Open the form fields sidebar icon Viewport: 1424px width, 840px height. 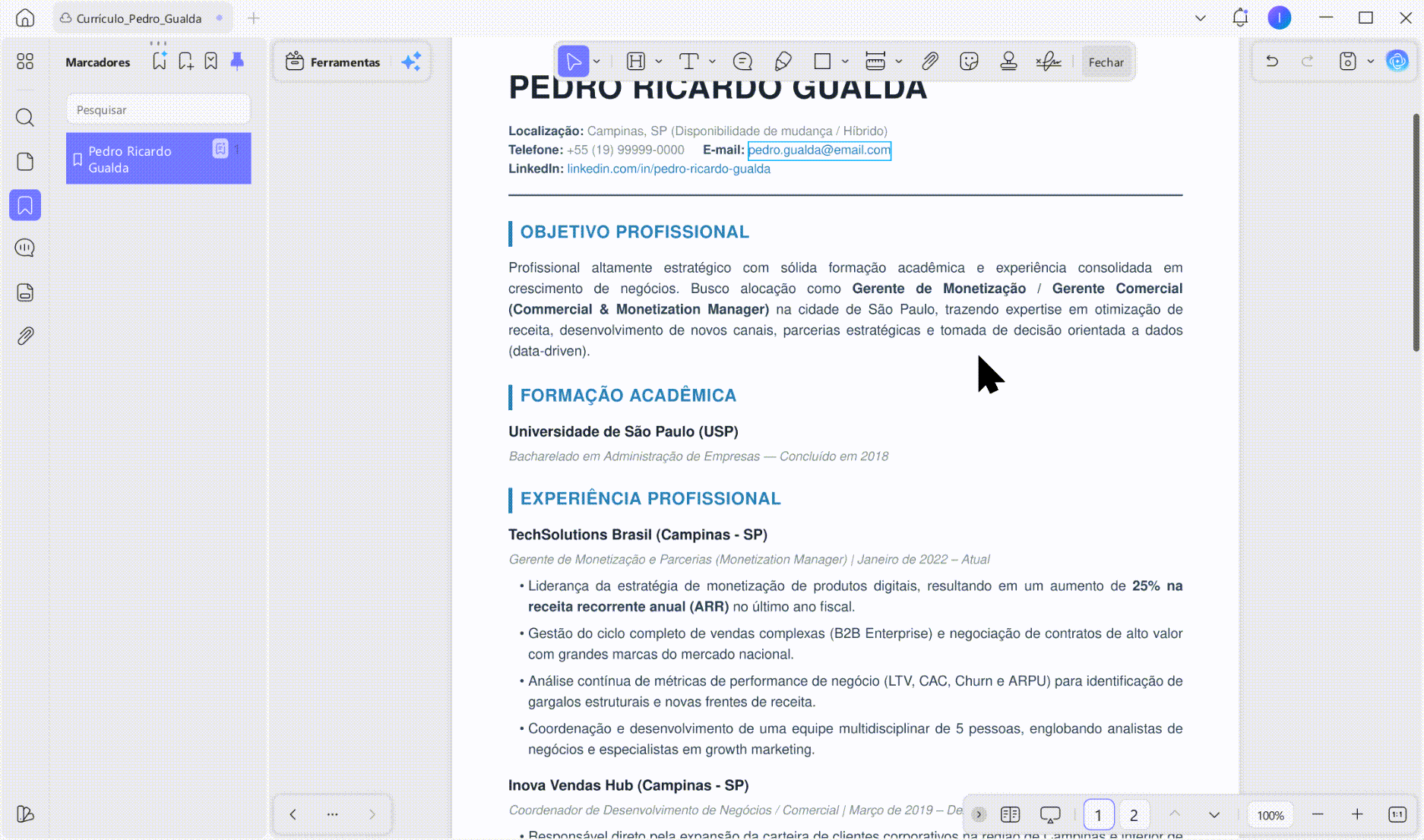[25, 292]
